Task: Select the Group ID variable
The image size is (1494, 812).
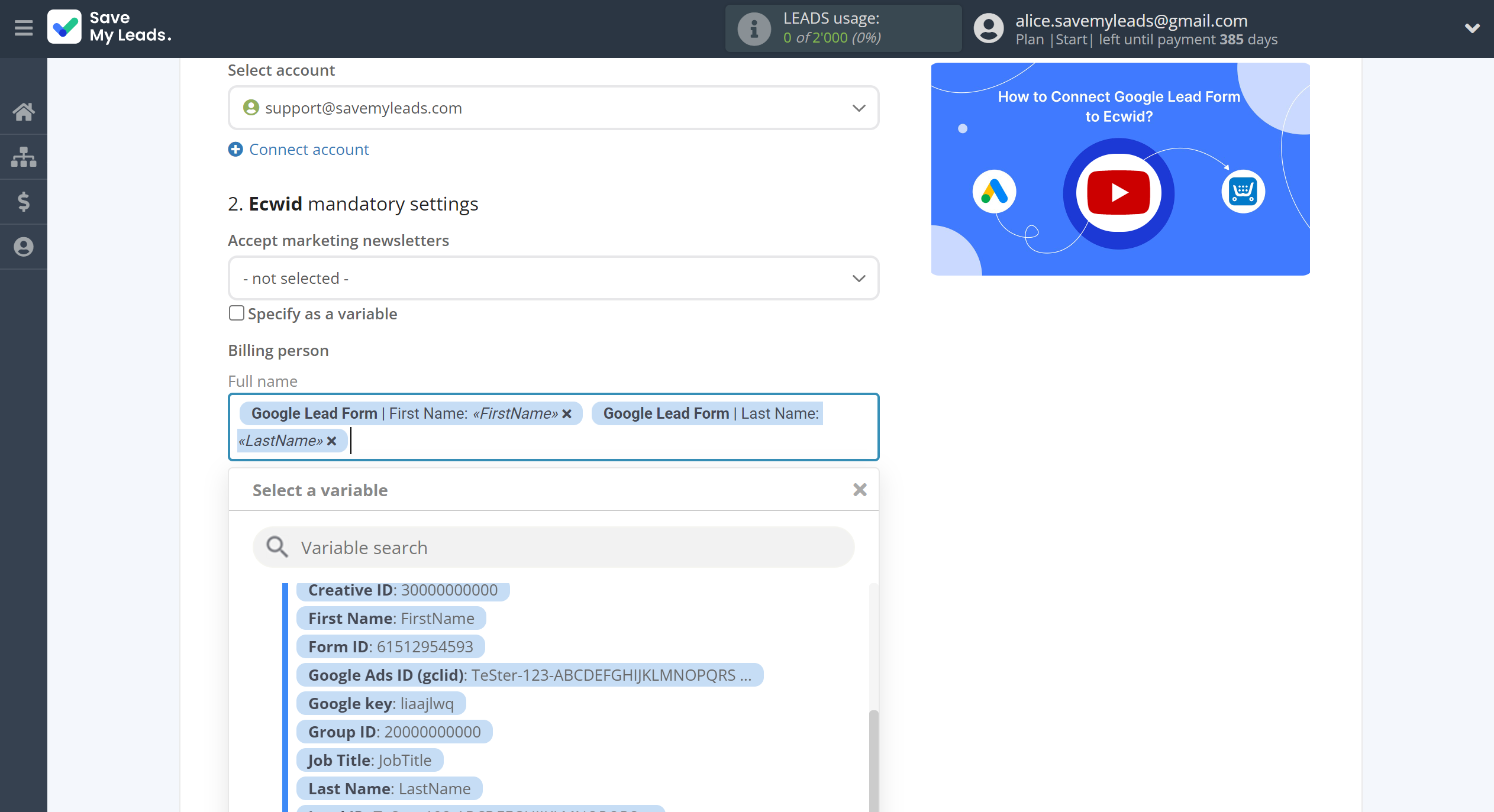Action: [394, 732]
